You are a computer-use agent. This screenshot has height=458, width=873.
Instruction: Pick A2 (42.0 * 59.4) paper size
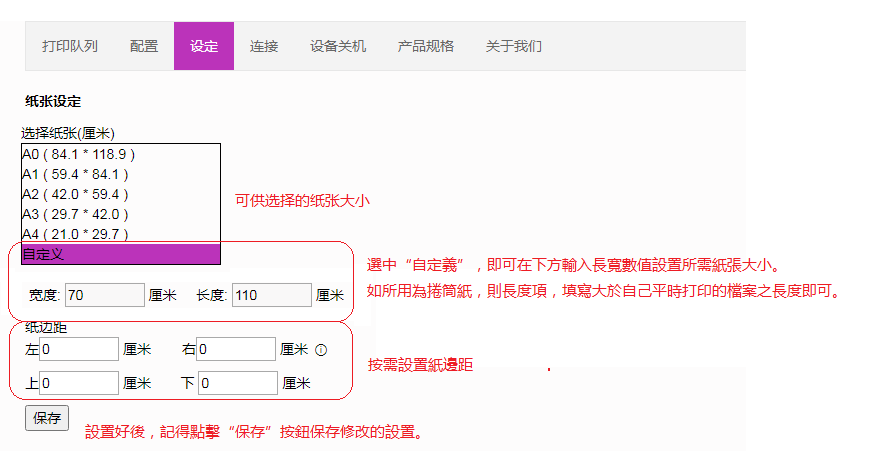tap(120, 194)
